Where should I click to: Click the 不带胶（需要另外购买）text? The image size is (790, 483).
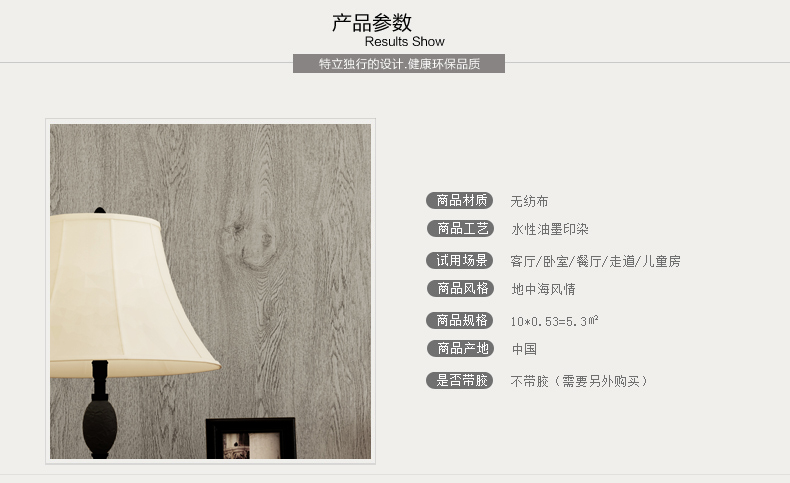579,381
